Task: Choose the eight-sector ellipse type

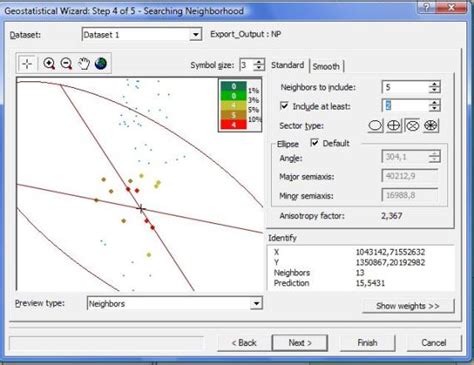Action: [431, 126]
